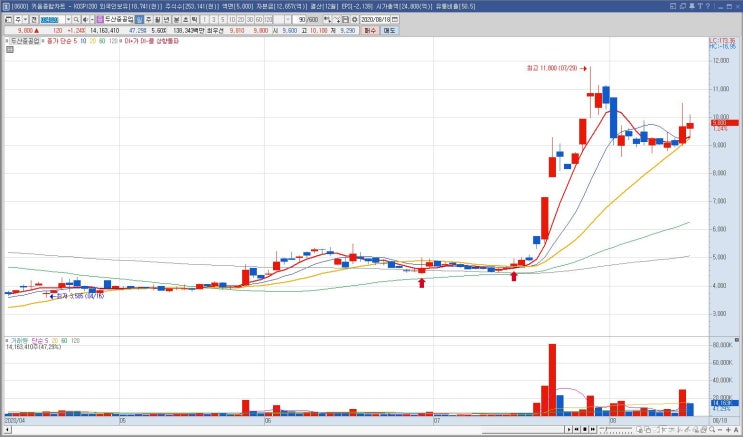The width and height of the screenshot is (743, 437).
Task: Click the 60 interval button
Action: click(x=259, y=19)
